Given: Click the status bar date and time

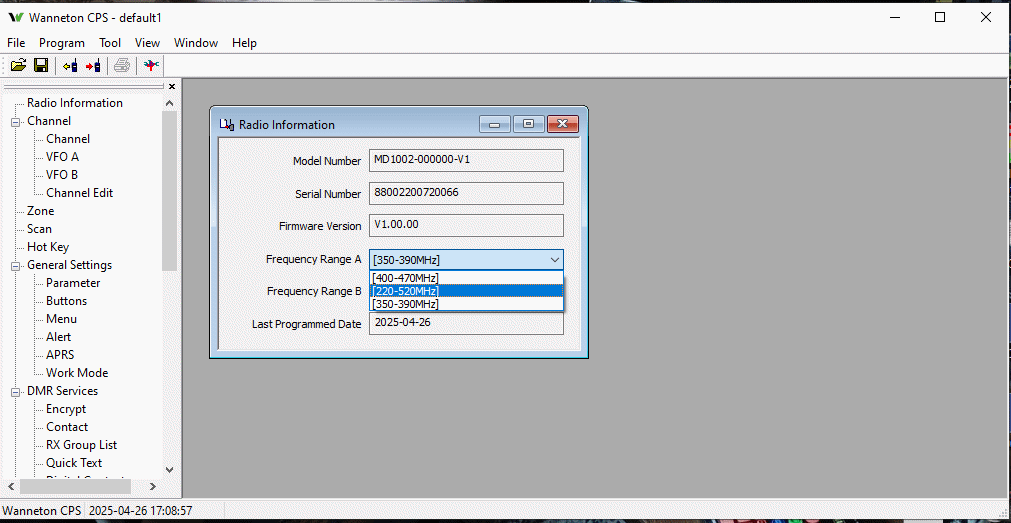Looking at the screenshot, I should coord(141,511).
